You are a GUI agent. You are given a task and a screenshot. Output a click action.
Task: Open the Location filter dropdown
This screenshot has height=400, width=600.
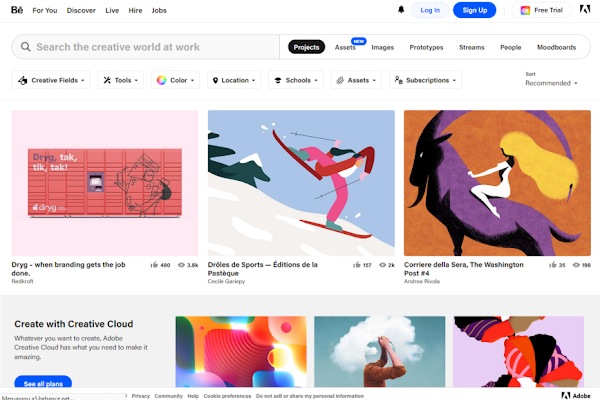click(234, 80)
